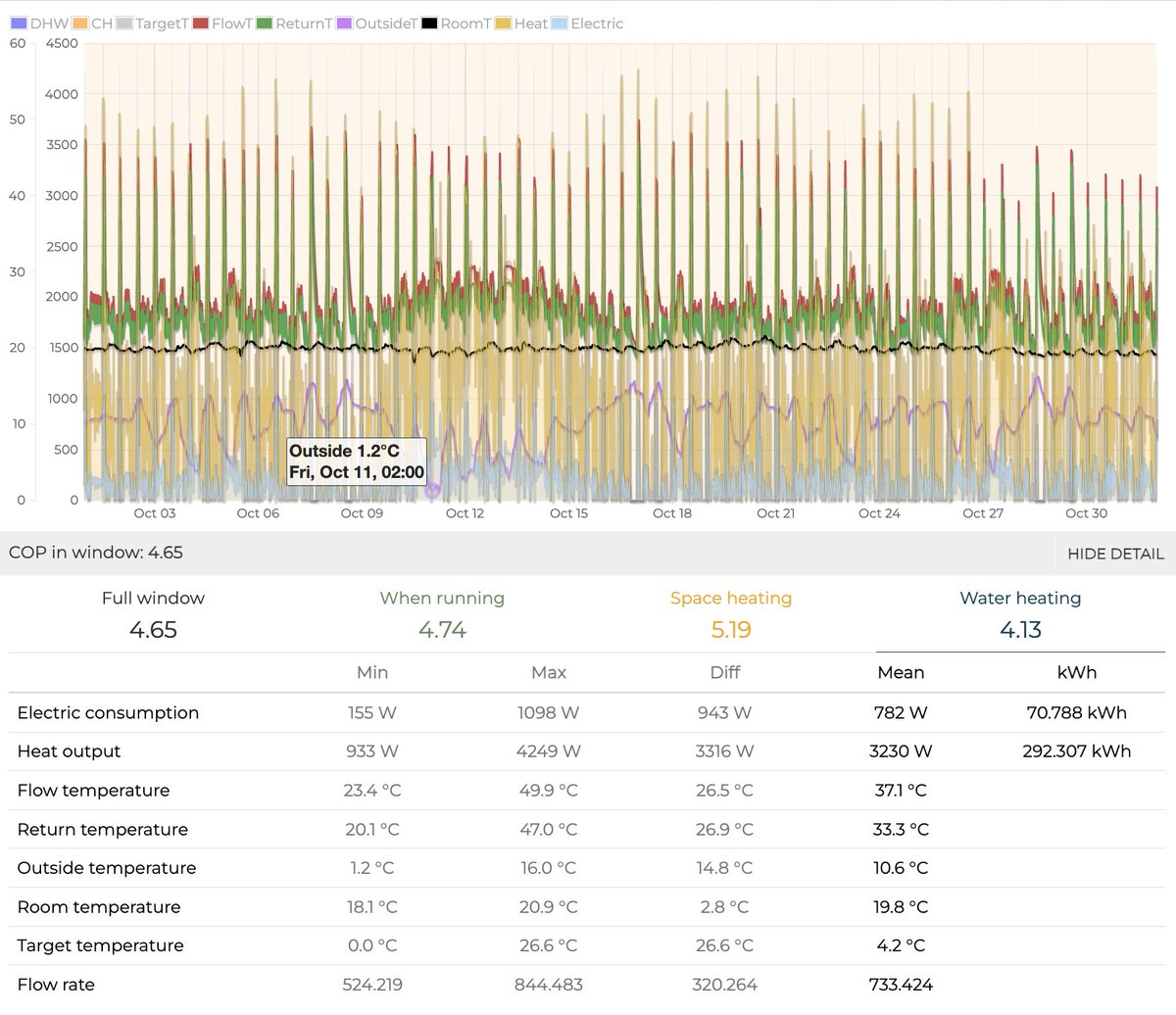Image resolution: width=1176 pixels, height=1015 pixels.
Task: Select the Full window COP tab
Action: point(153,615)
